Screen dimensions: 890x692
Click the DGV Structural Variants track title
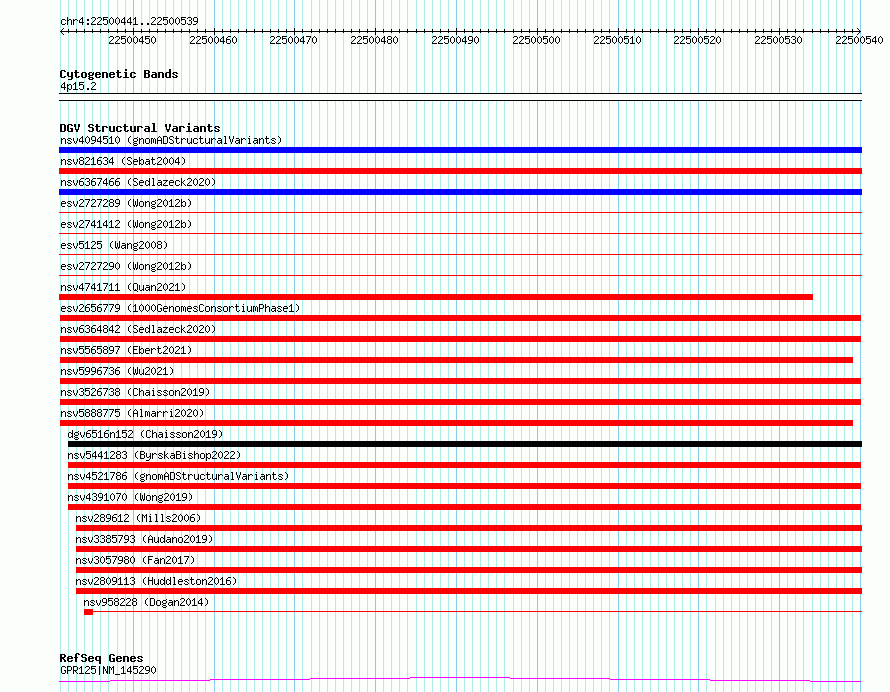tap(140, 128)
